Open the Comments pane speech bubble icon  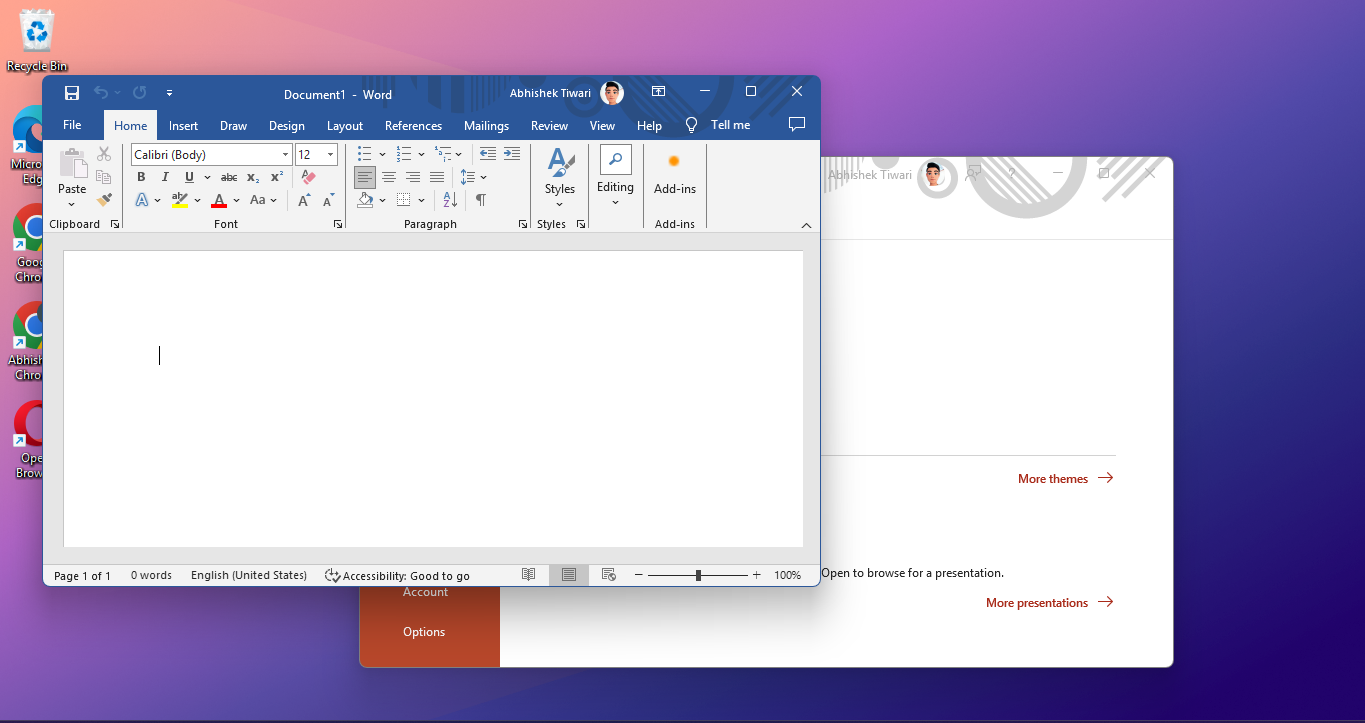(797, 125)
